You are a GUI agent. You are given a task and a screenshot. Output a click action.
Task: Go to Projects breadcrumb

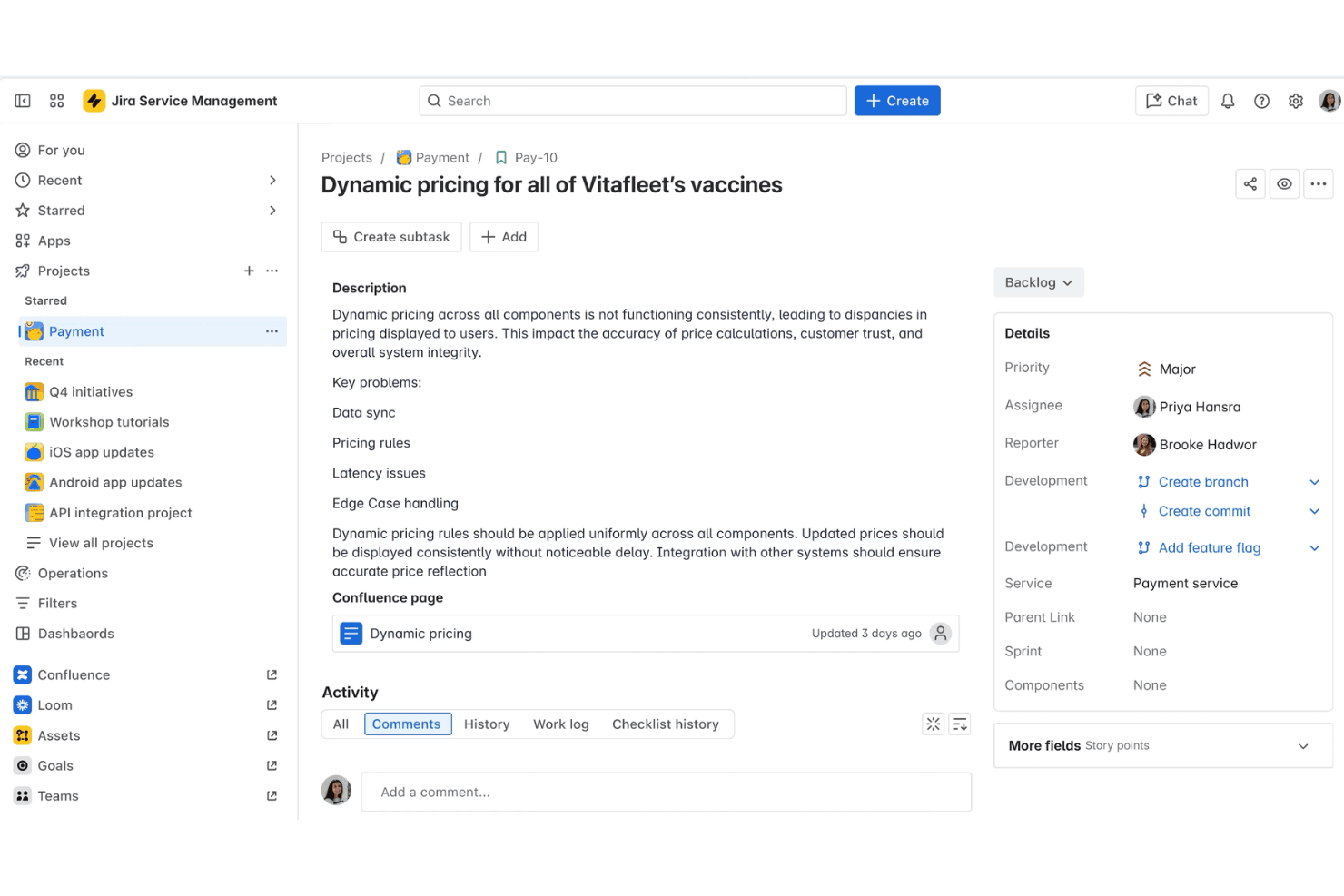tap(347, 158)
